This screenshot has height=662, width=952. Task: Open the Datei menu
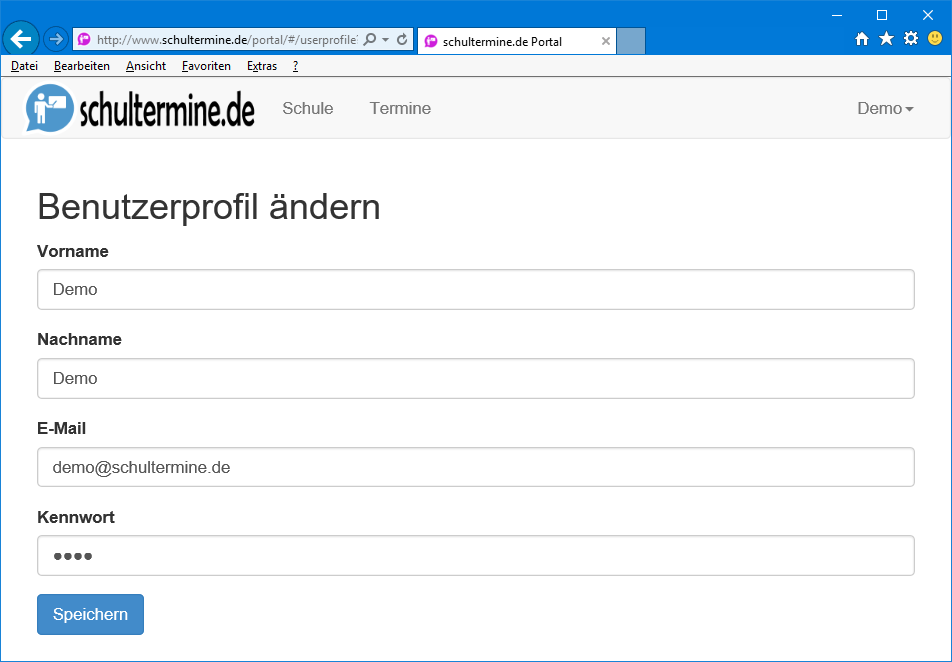24,66
